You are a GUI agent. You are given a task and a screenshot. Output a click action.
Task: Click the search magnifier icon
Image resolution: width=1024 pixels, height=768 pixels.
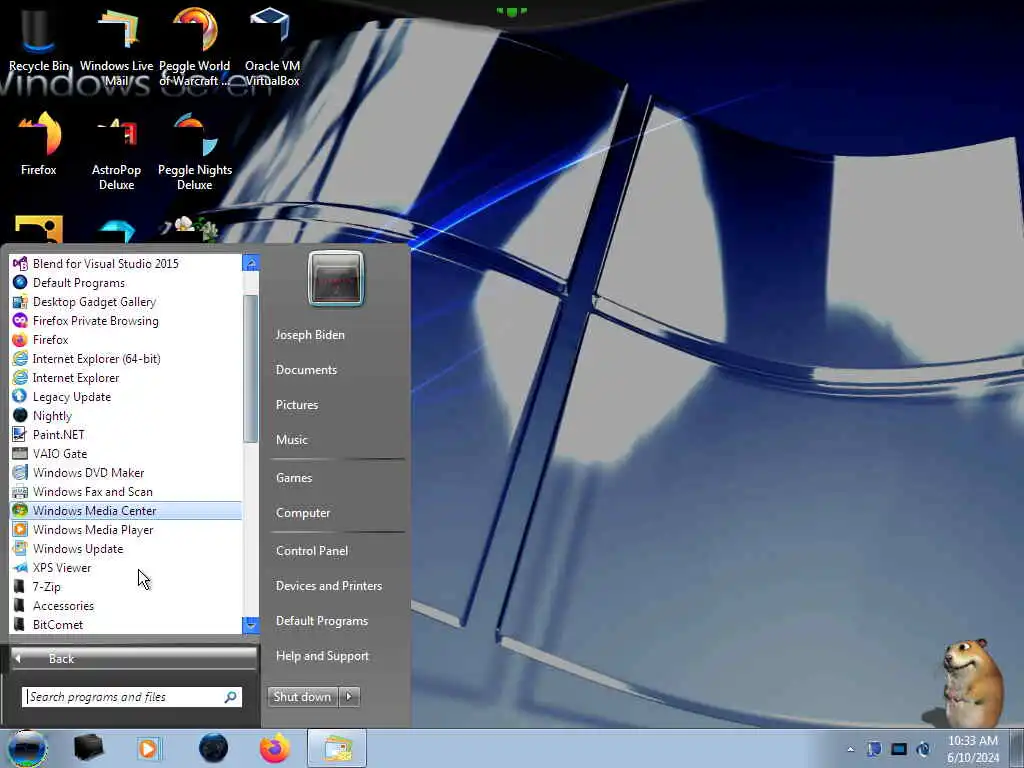pos(231,697)
